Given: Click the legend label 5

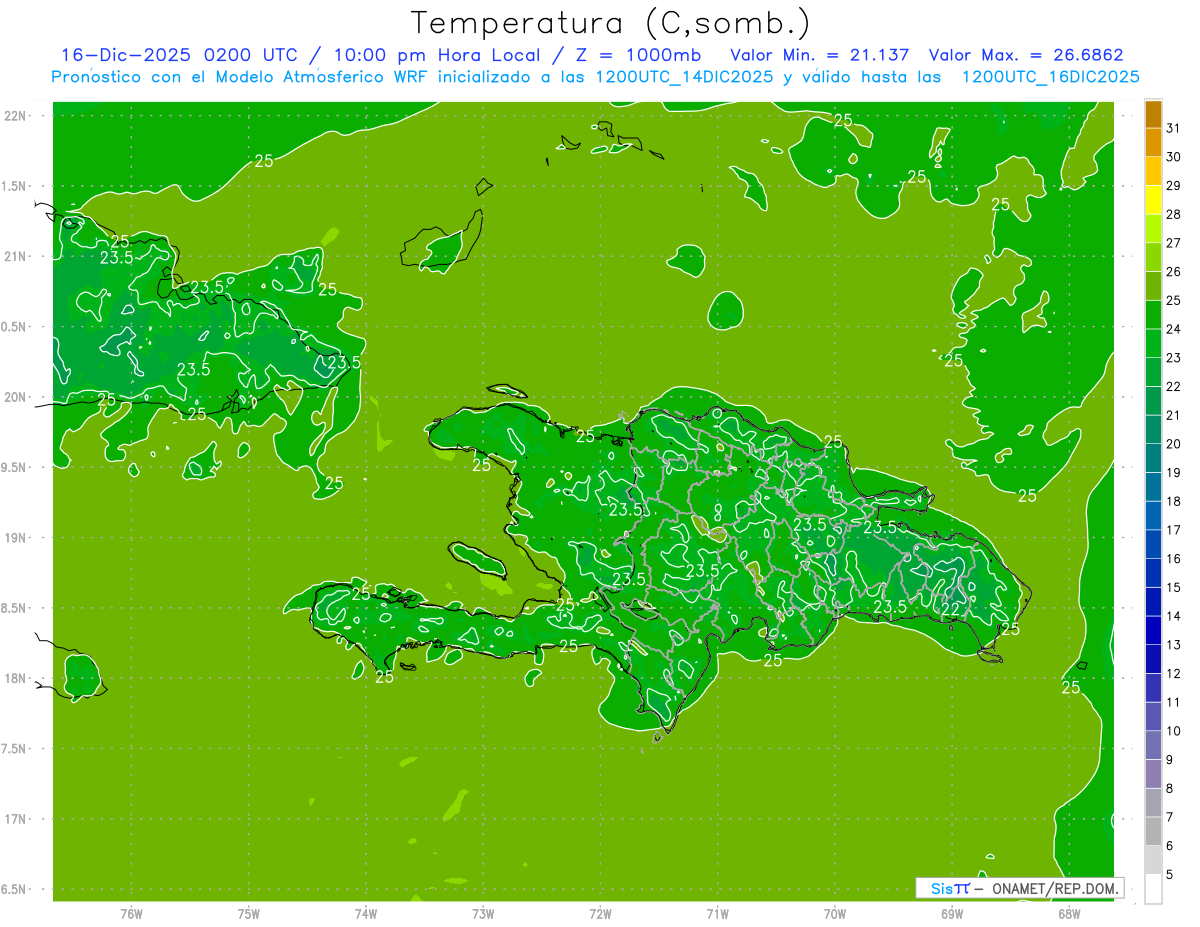Looking at the screenshot, I should tap(1171, 875).
